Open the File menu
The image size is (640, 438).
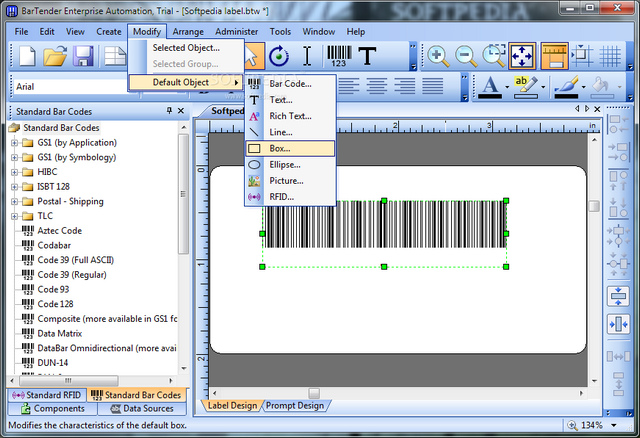(x=21, y=31)
